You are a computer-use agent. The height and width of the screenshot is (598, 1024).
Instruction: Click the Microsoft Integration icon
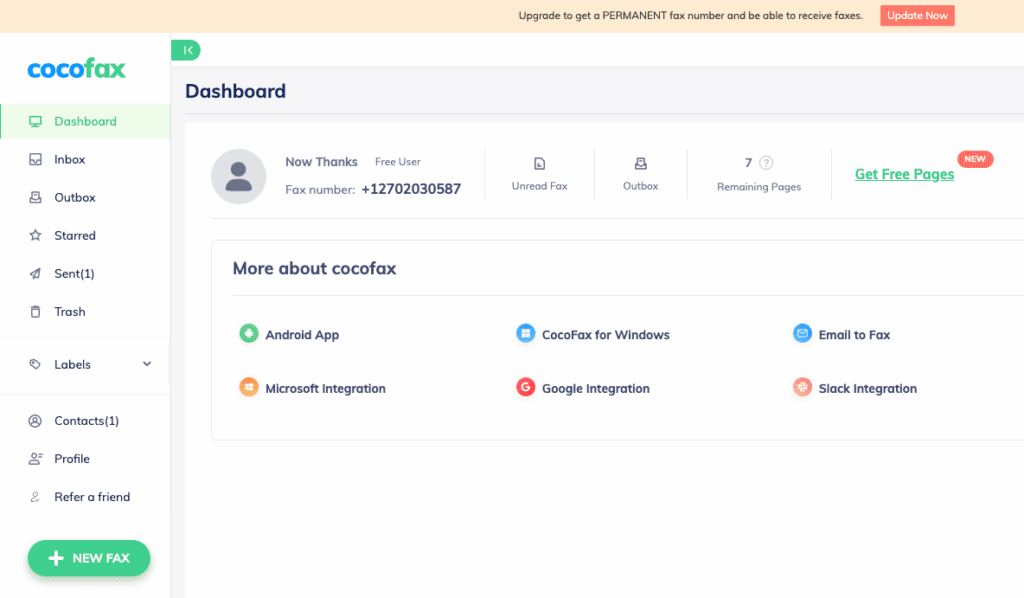[248, 387]
